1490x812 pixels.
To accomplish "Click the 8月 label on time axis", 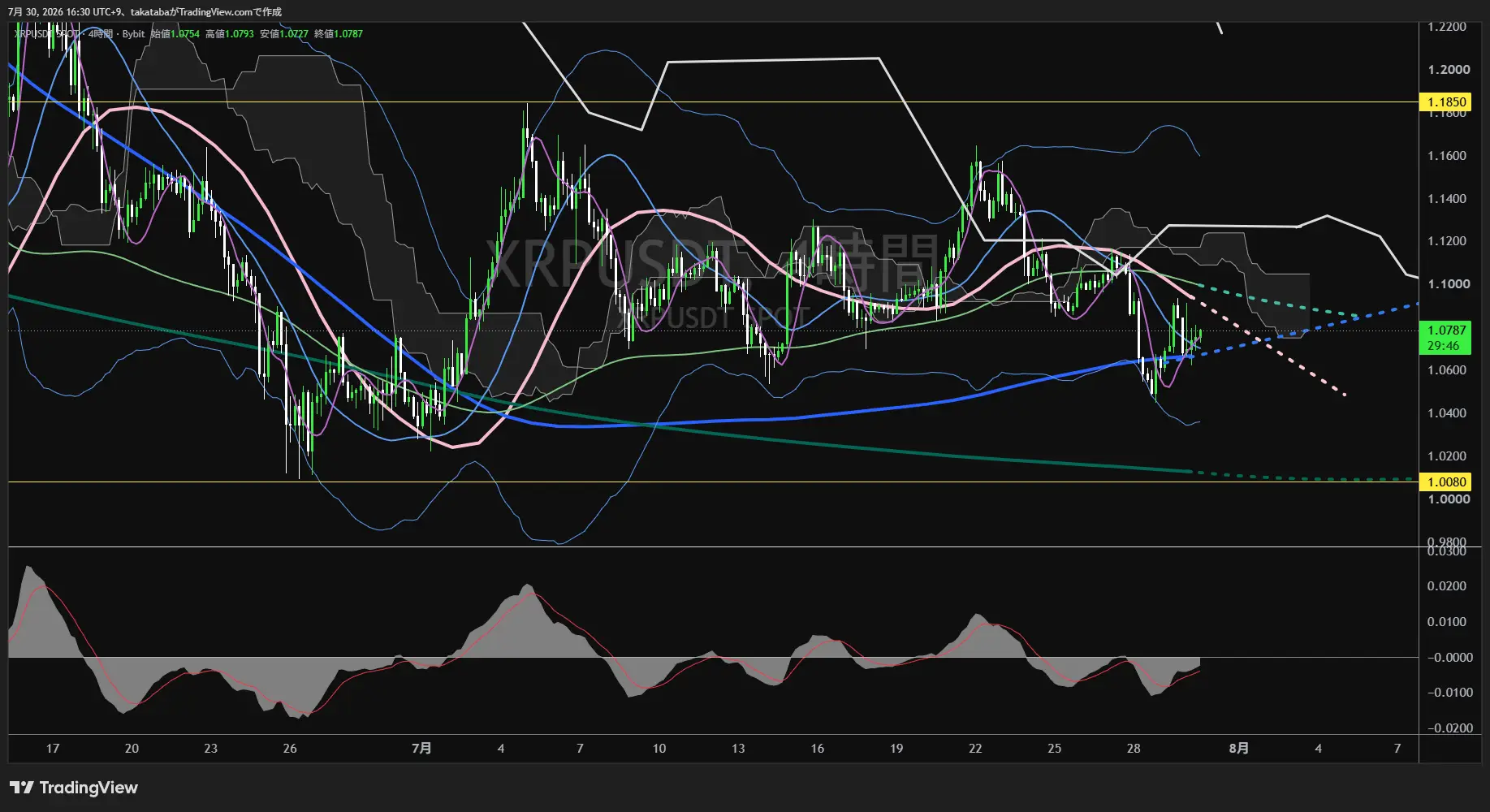I will pyautogui.click(x=1239, y=749).
